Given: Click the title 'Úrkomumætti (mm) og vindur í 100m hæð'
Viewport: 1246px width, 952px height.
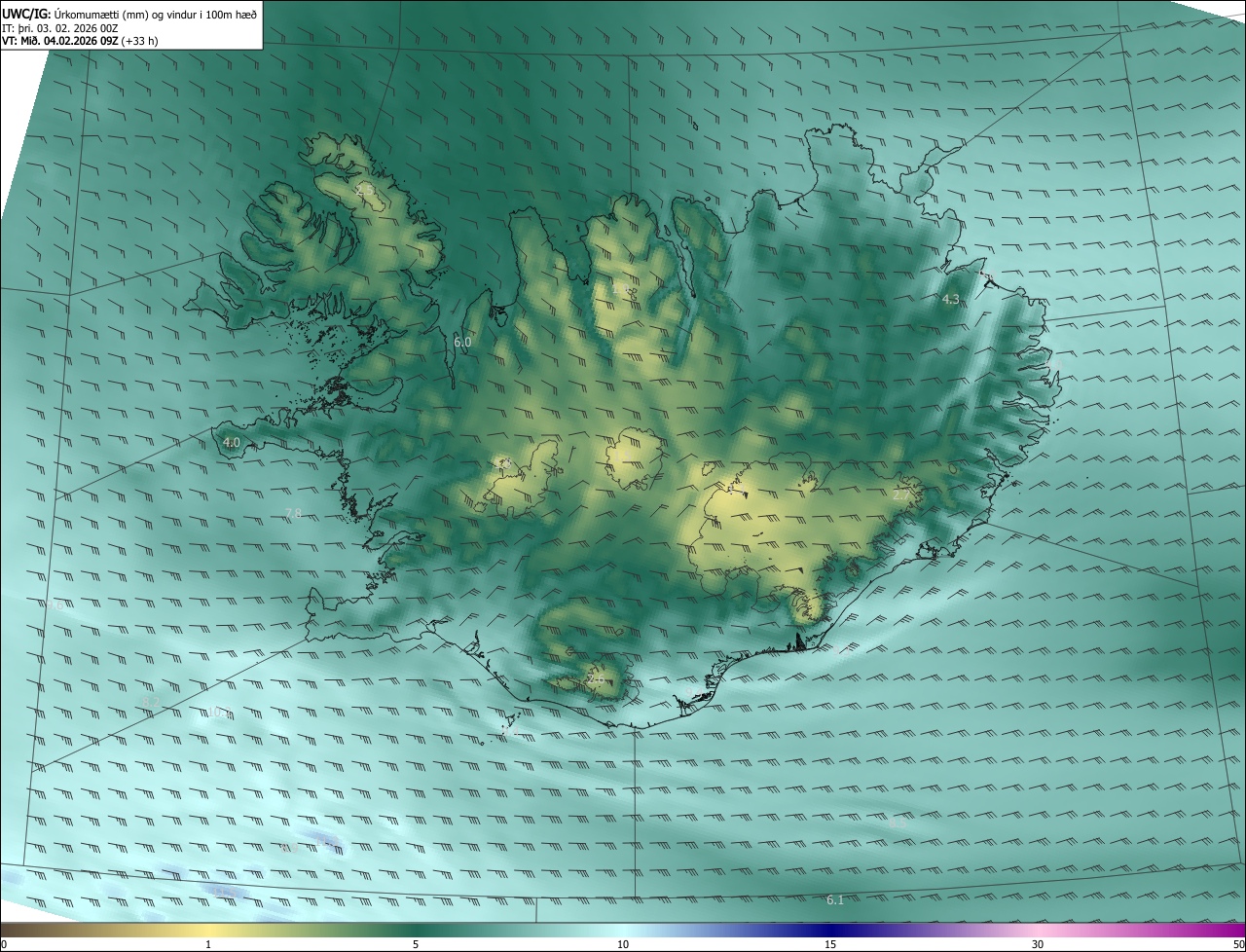Looking at the screenshot, I should (x=155, y=14).
